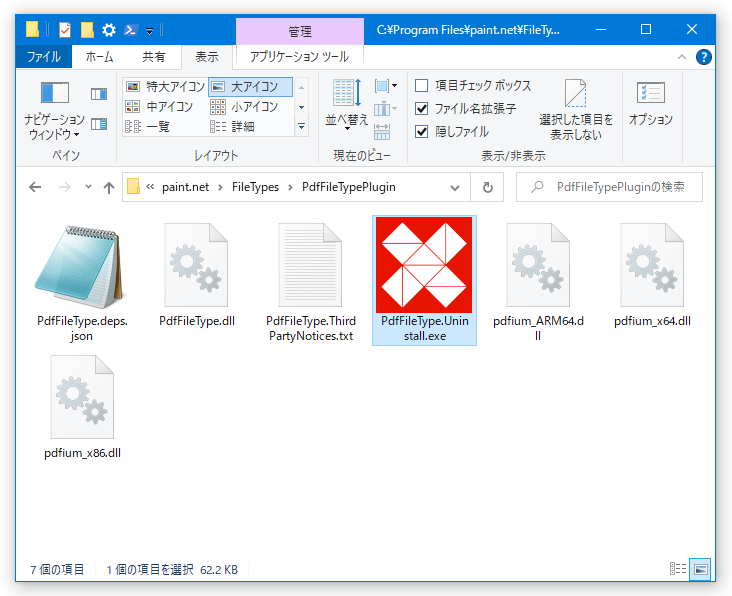The width and height of the screenshot is (732, 596).
Task: Select pdfium_x64.dll file icon
Action: tap(652, 265)
